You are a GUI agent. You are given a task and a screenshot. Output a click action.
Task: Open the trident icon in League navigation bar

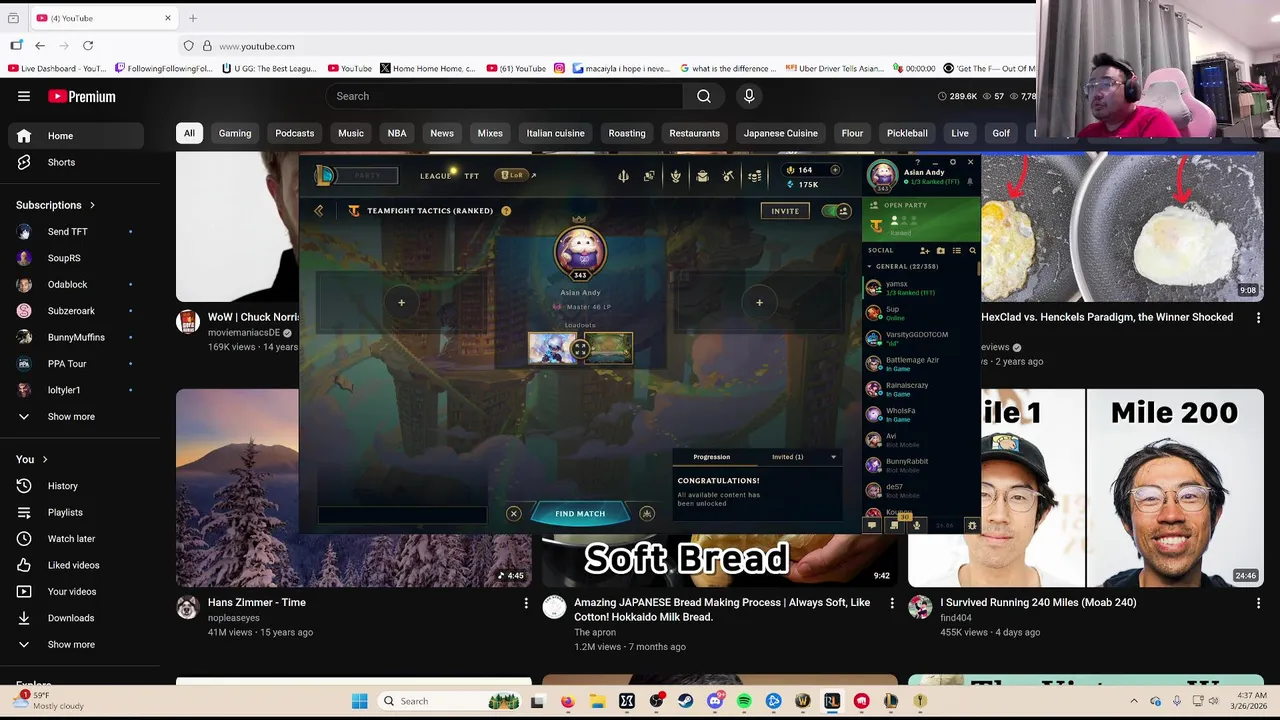point(623,176)
